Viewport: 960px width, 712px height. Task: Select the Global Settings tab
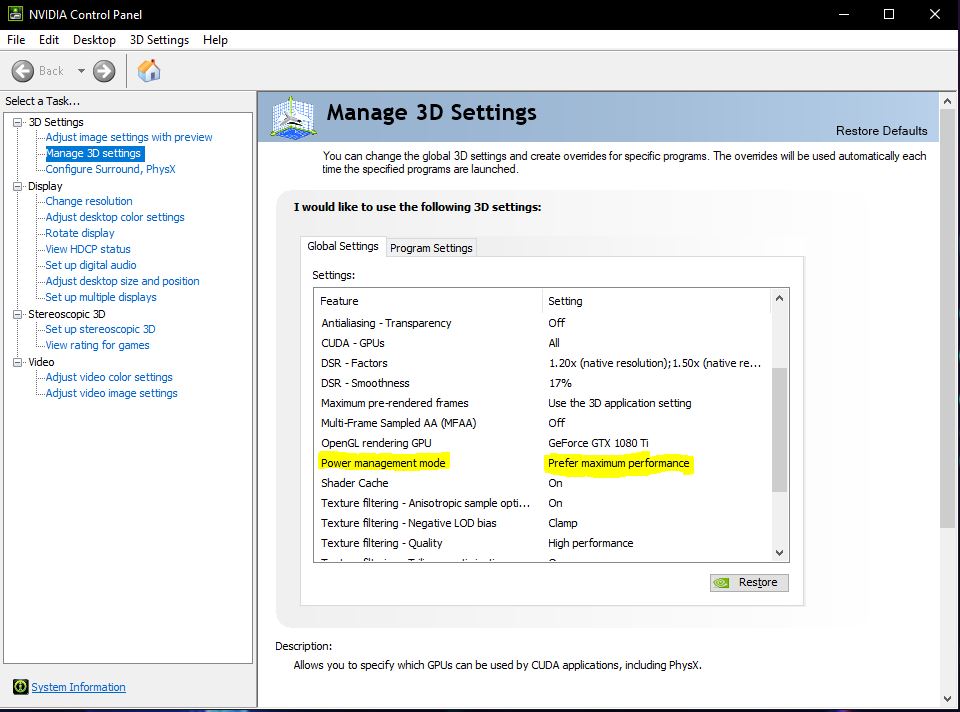343,246
